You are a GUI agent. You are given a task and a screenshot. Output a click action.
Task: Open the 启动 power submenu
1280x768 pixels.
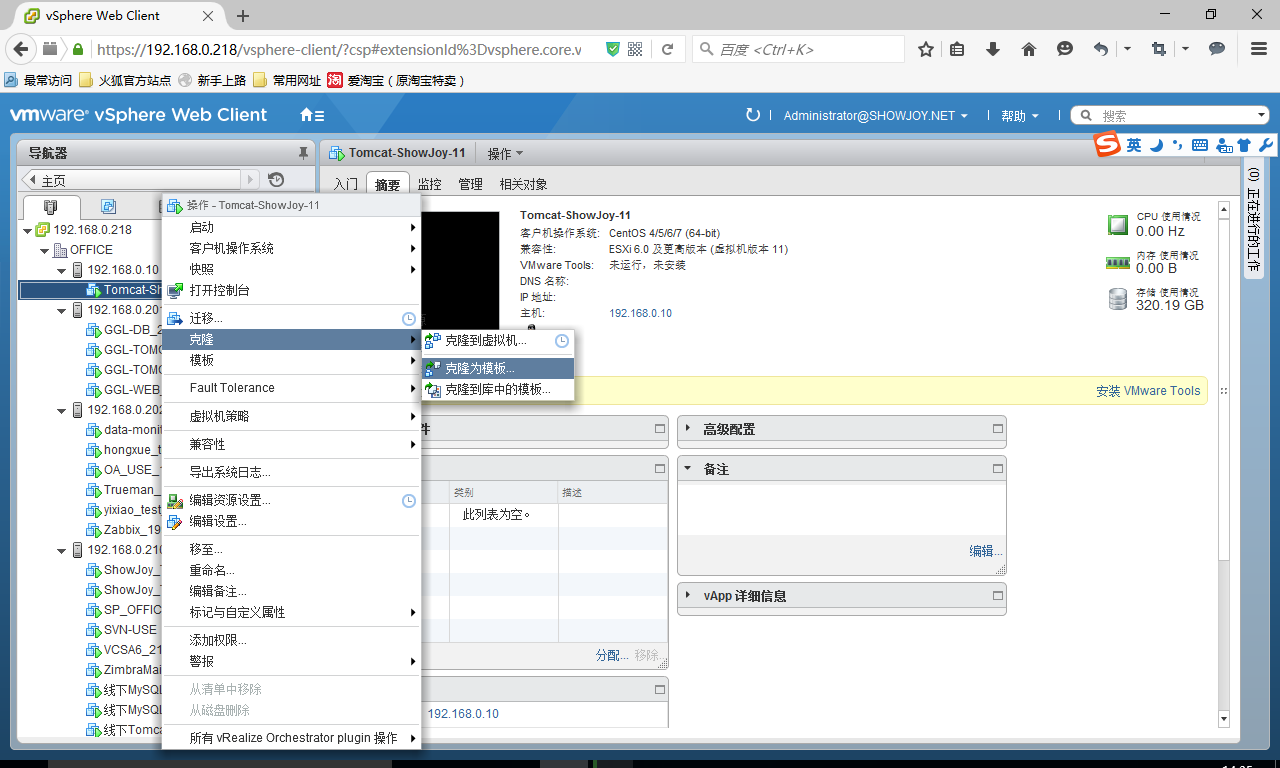[291, 228]
